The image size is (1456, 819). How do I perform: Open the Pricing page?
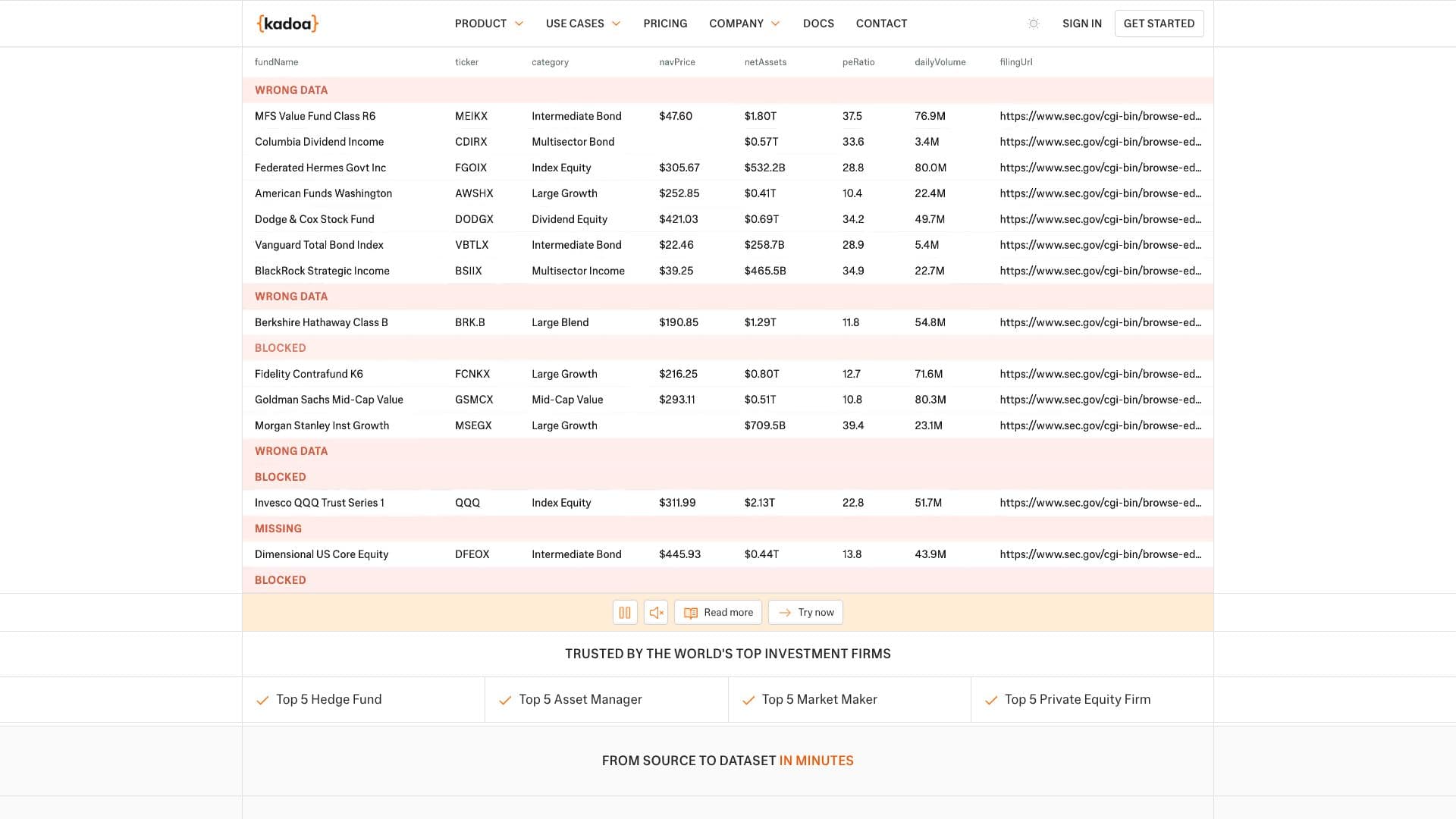pos(665,24)
